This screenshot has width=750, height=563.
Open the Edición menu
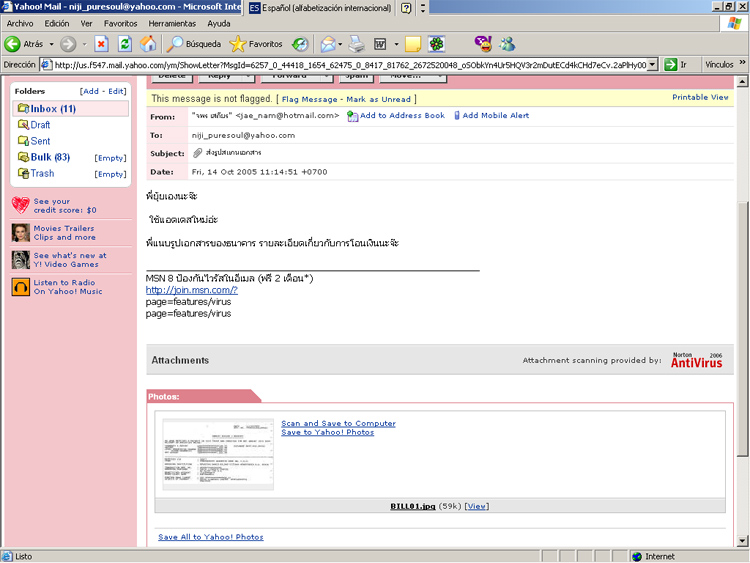[x=57, y=23]
